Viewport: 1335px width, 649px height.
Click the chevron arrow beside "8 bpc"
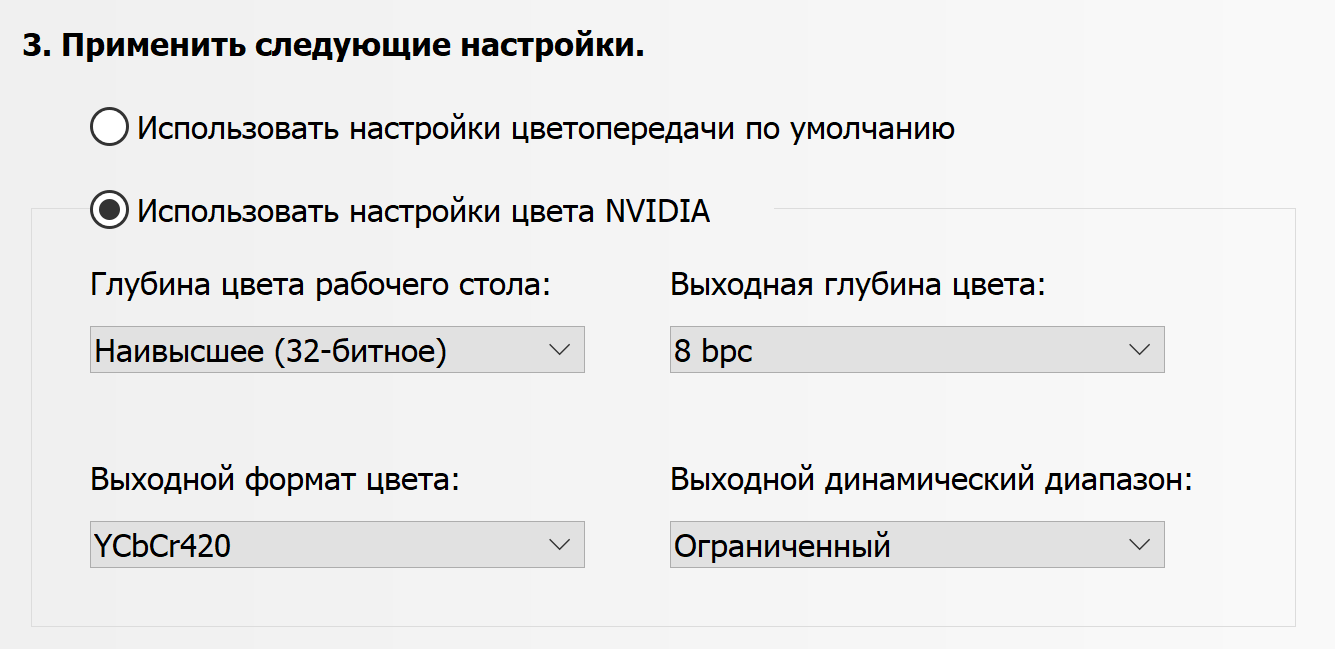tap(1139, 350)
